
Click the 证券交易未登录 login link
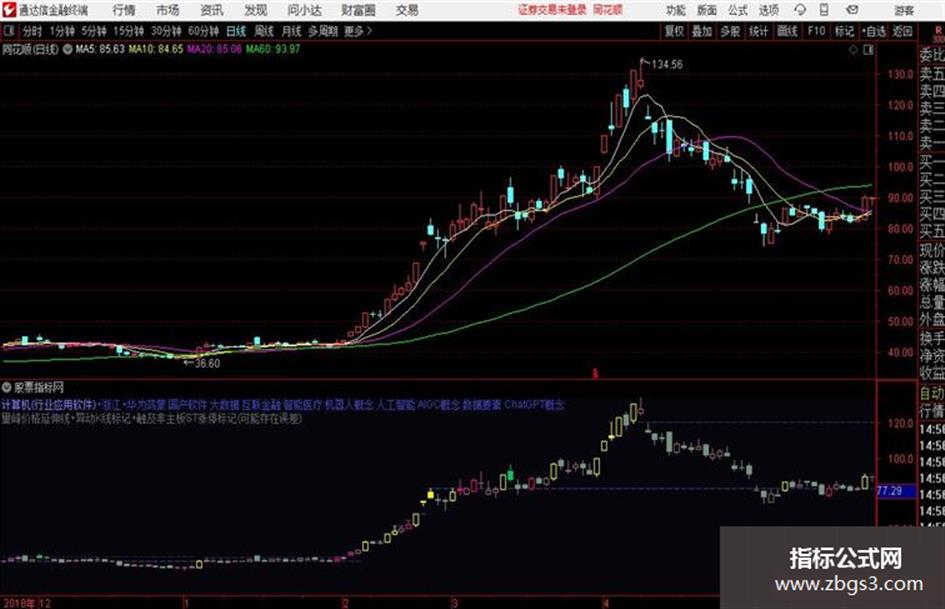[x=552, y=10]
